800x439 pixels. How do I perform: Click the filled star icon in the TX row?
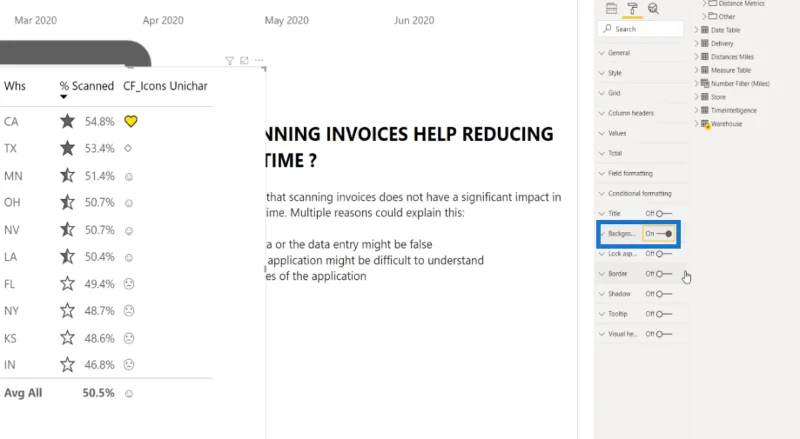[x=67, y=148]
